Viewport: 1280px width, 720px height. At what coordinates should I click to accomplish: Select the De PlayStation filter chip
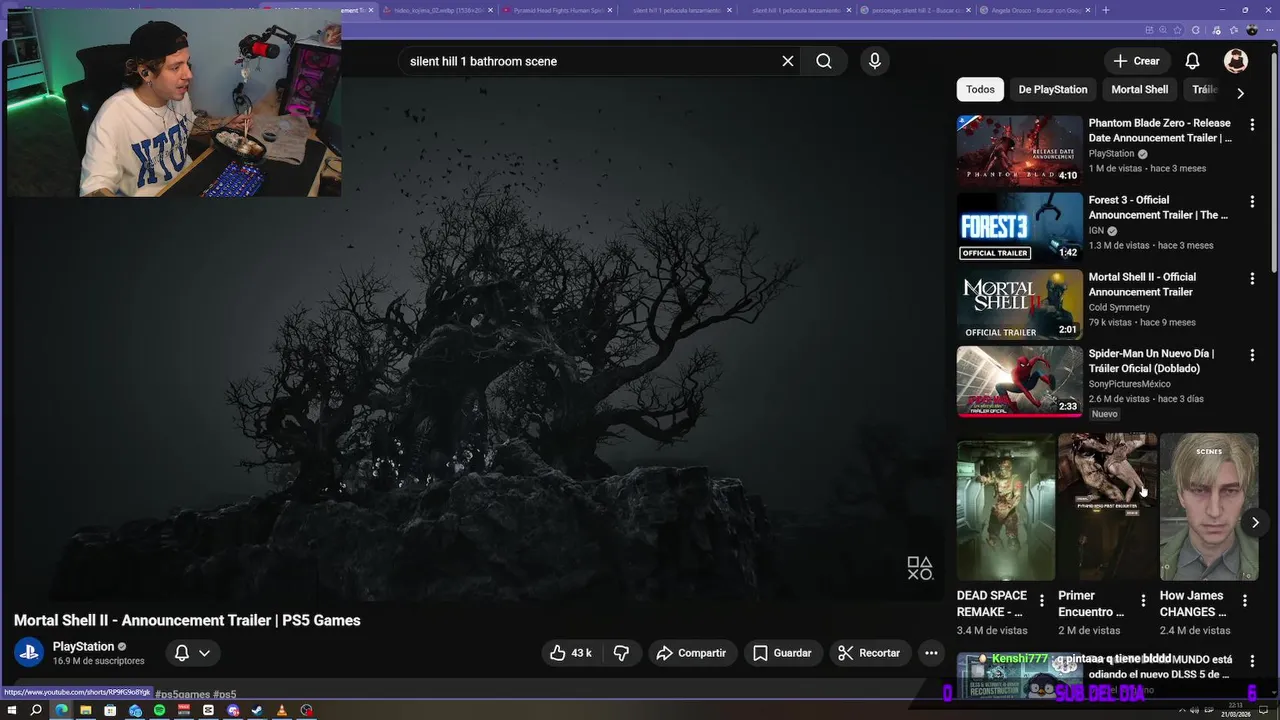(x=1053, y=89)
